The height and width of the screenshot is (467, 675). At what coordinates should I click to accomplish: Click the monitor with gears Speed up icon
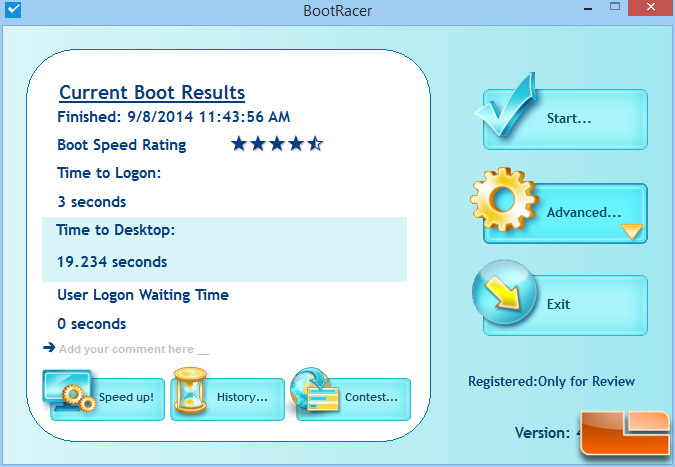pos(69,390)
